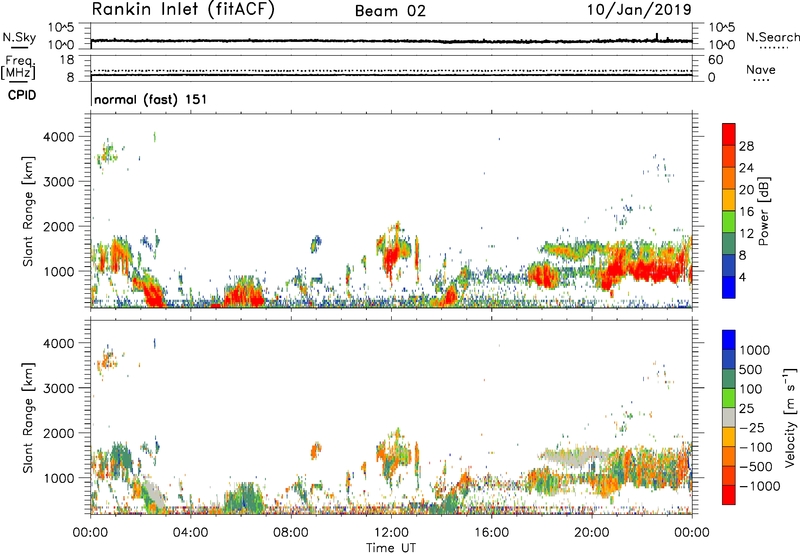800x554 pixels.
Task: Click the '24' tick on Power colorbar
Action: pyautogui.click(x=746, y=168)
